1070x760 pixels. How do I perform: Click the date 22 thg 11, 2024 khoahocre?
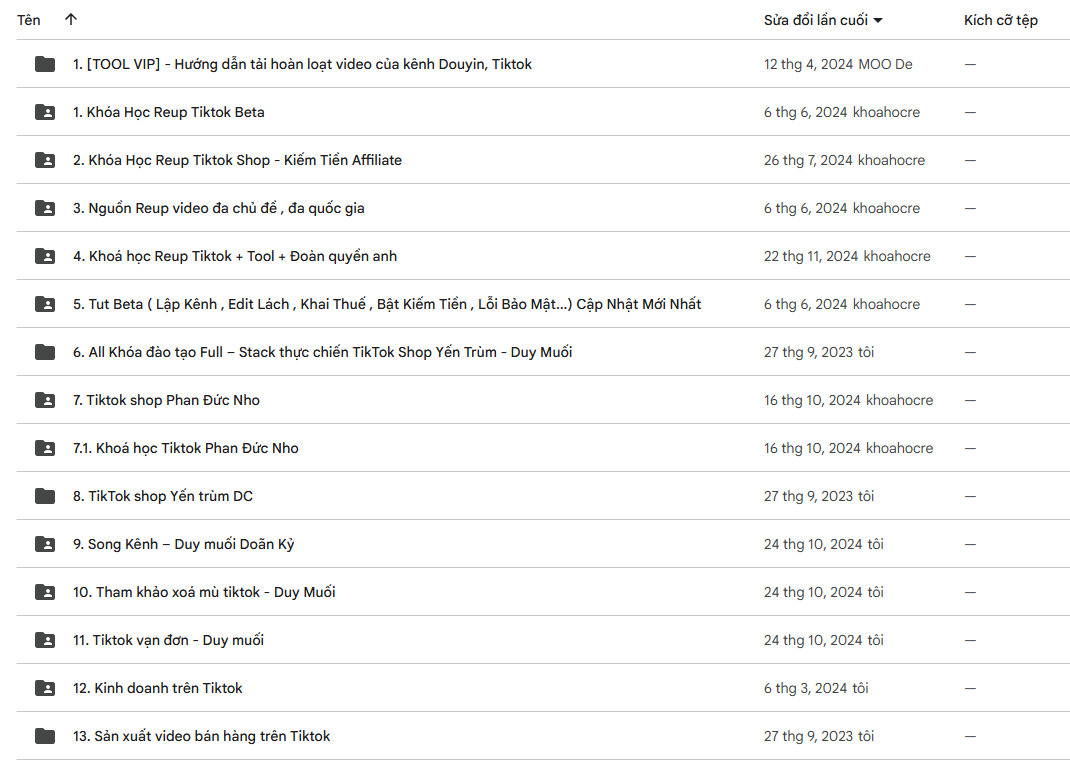click(x=847, y=257)
